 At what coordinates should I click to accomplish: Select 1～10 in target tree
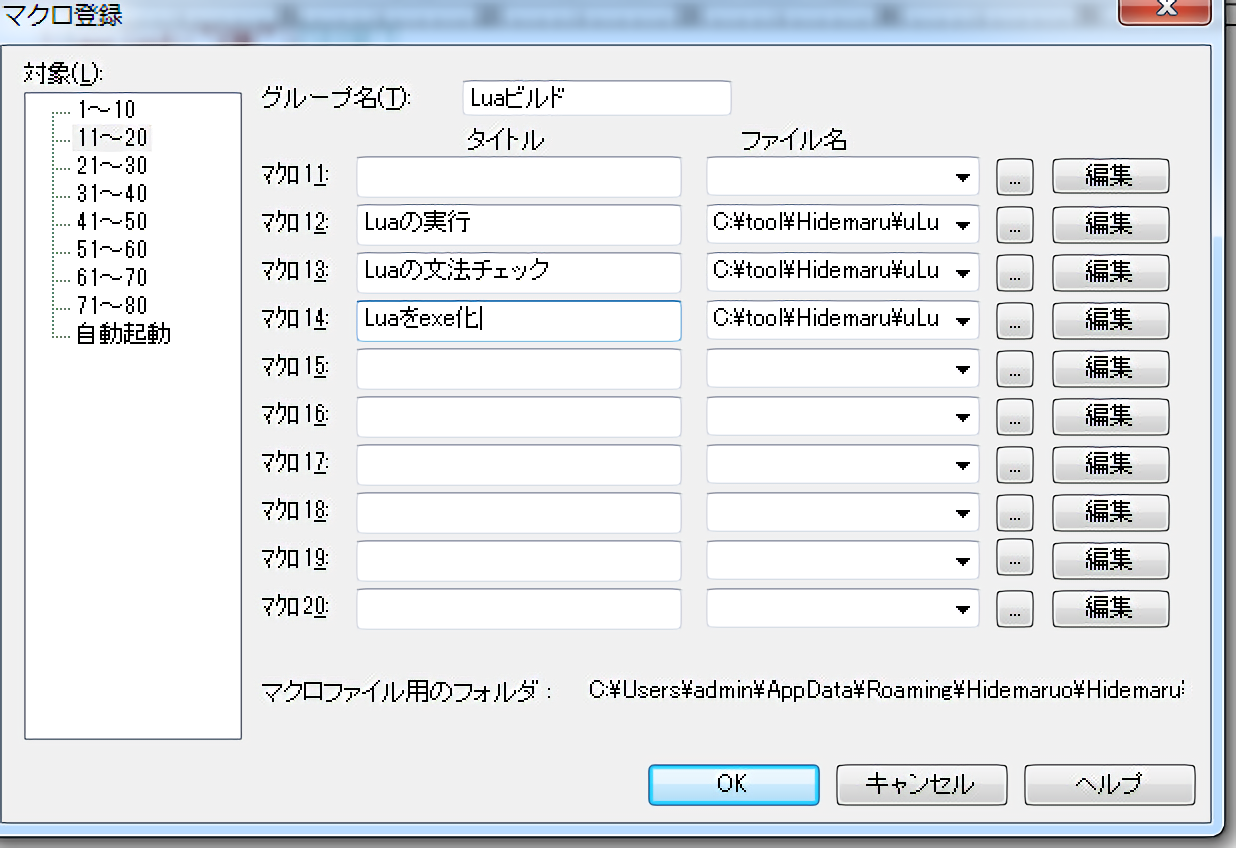[105, 110]
